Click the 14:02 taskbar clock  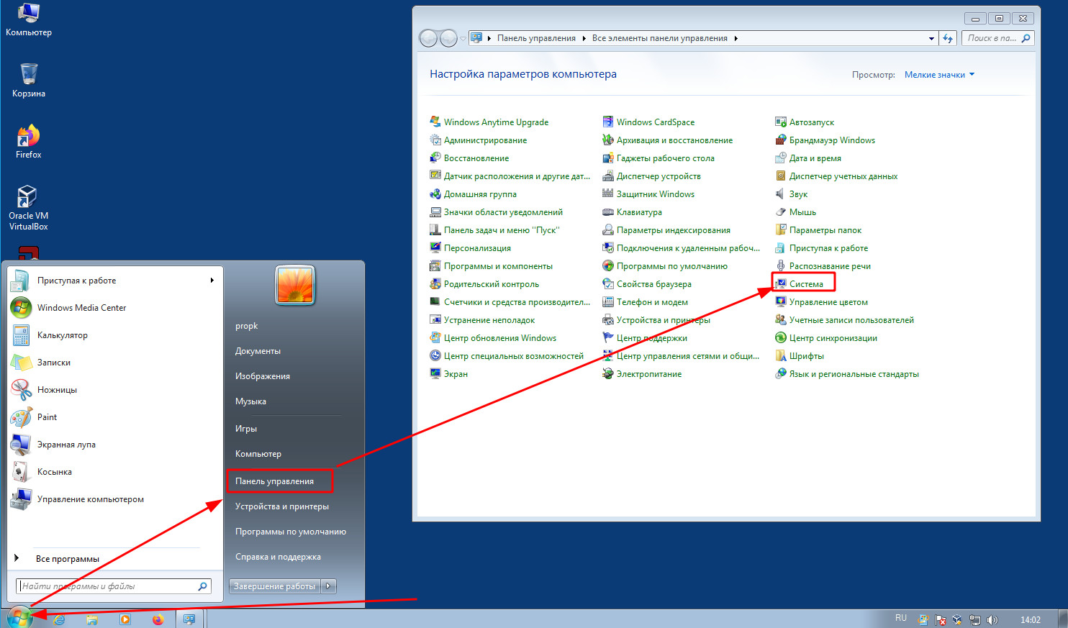1030,620
